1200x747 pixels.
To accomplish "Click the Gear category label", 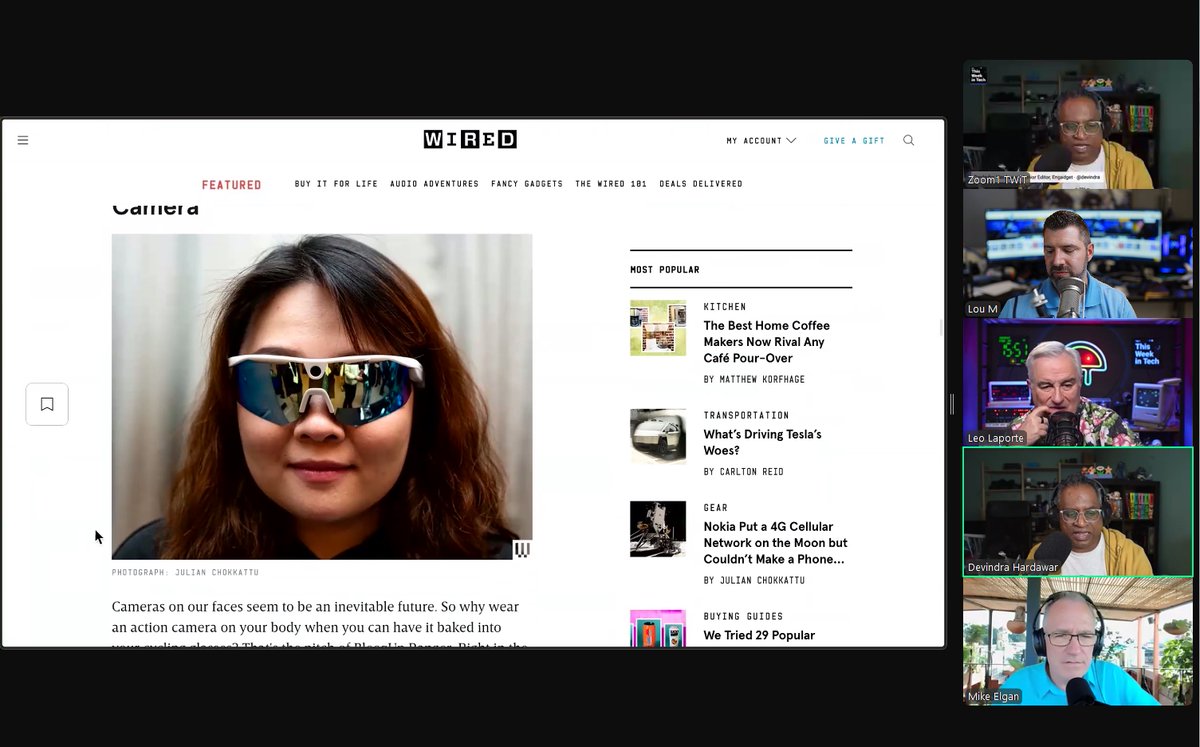I will tap(716, 508).
